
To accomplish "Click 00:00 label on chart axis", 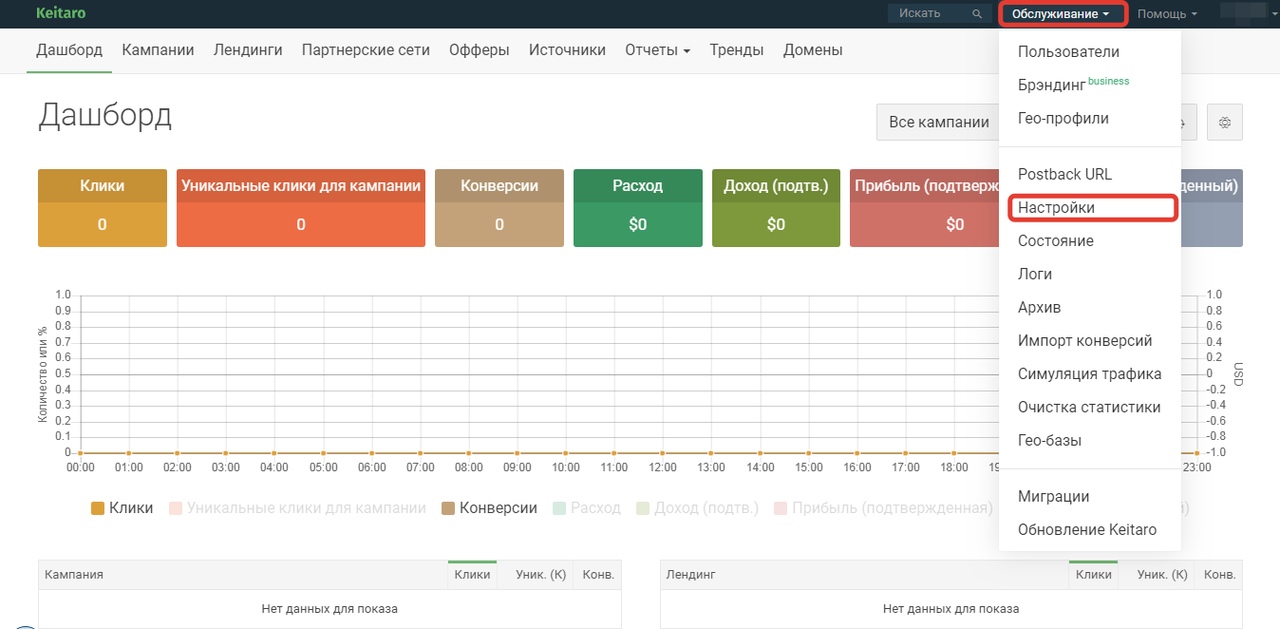I will pos(80,467).
